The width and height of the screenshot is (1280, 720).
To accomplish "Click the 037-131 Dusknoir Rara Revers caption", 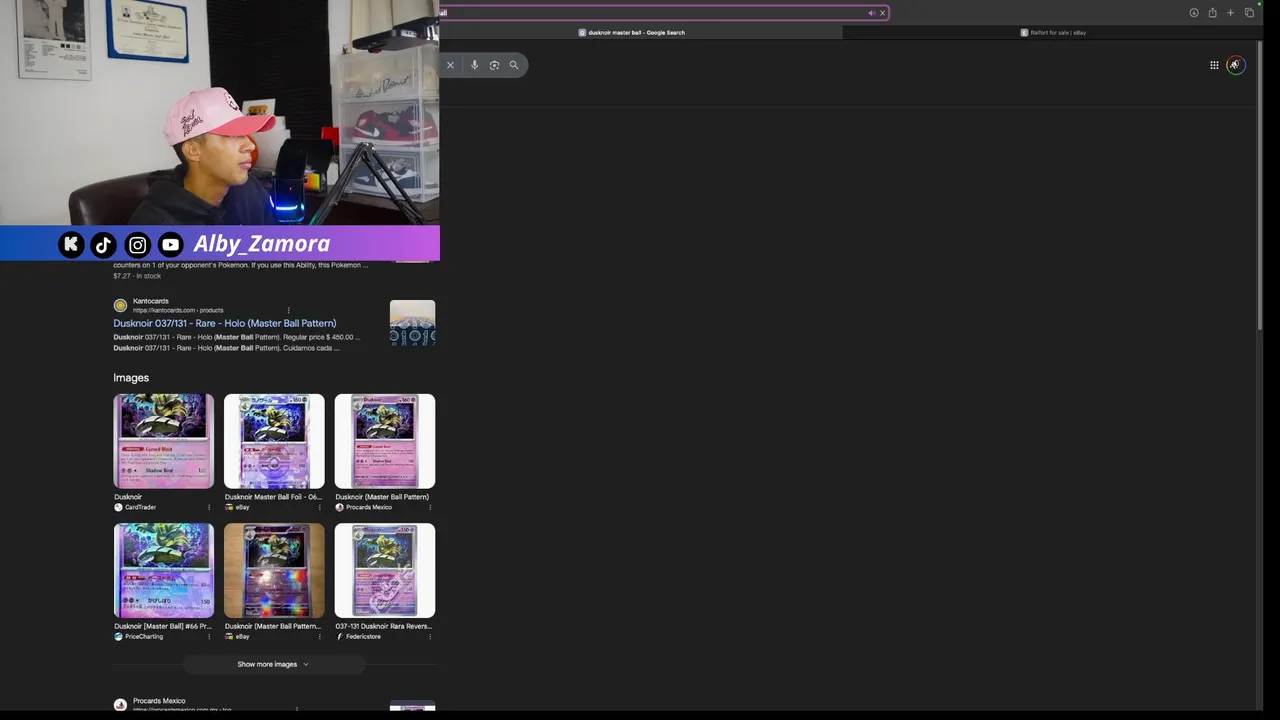I will pyautogui.click(x=383, y=626).
